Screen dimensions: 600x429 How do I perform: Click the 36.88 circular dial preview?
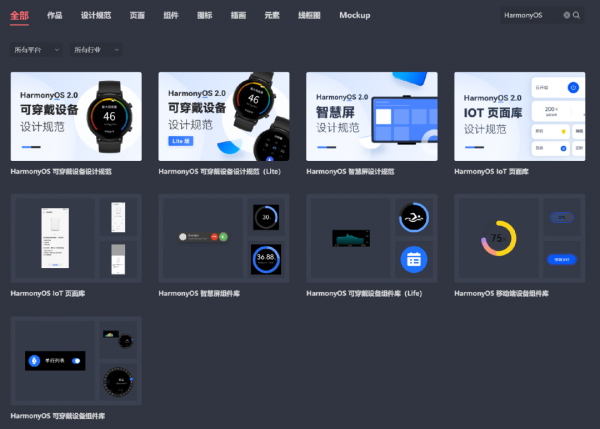point(266,259)
